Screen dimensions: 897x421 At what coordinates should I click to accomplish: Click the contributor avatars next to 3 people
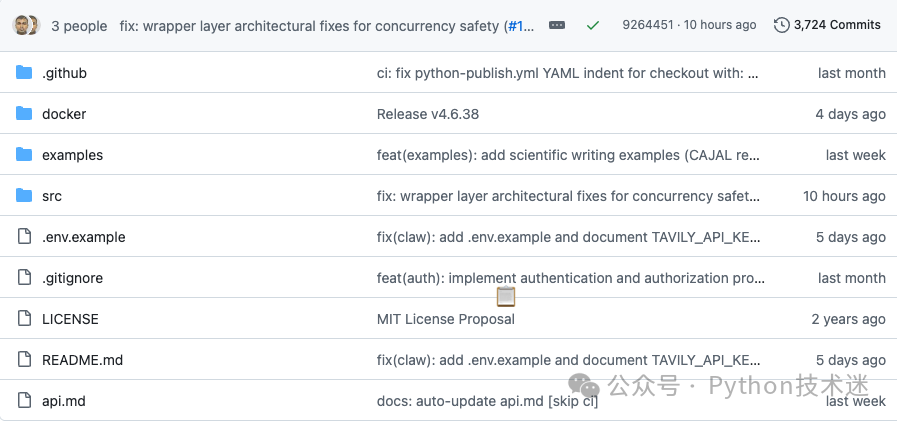[26, 25]
